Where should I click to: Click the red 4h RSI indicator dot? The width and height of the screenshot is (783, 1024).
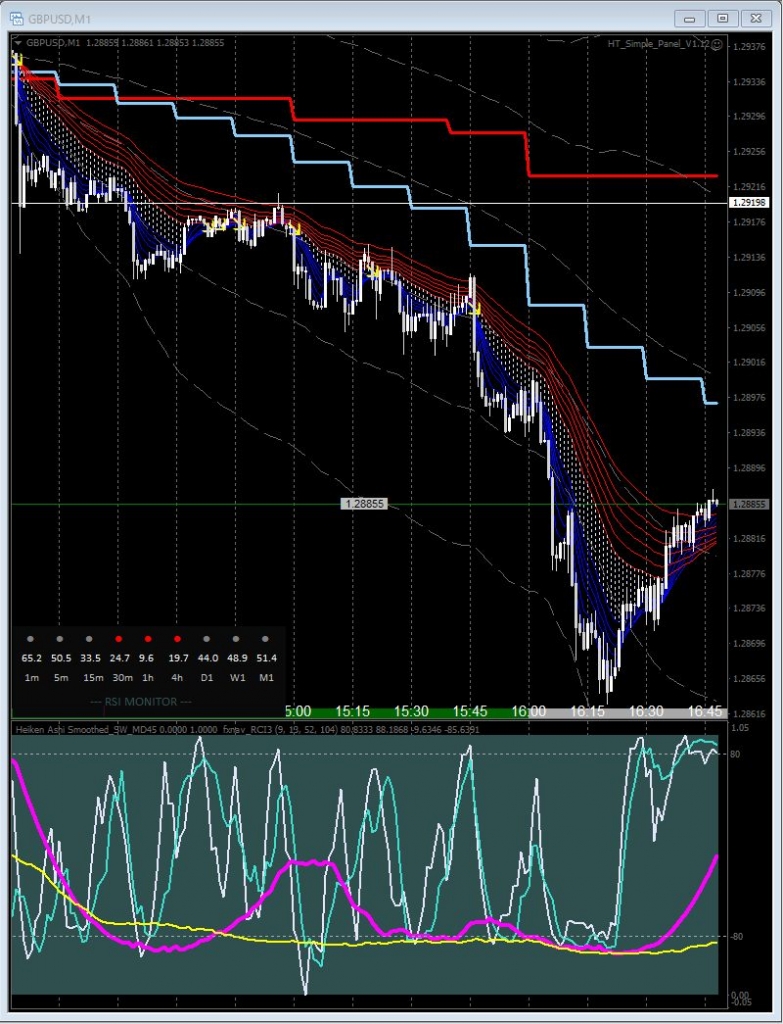(177, 638)
